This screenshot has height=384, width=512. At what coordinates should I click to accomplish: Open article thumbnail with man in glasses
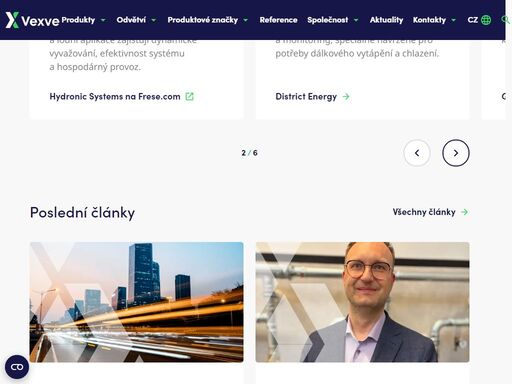click(x=363, y=302)
